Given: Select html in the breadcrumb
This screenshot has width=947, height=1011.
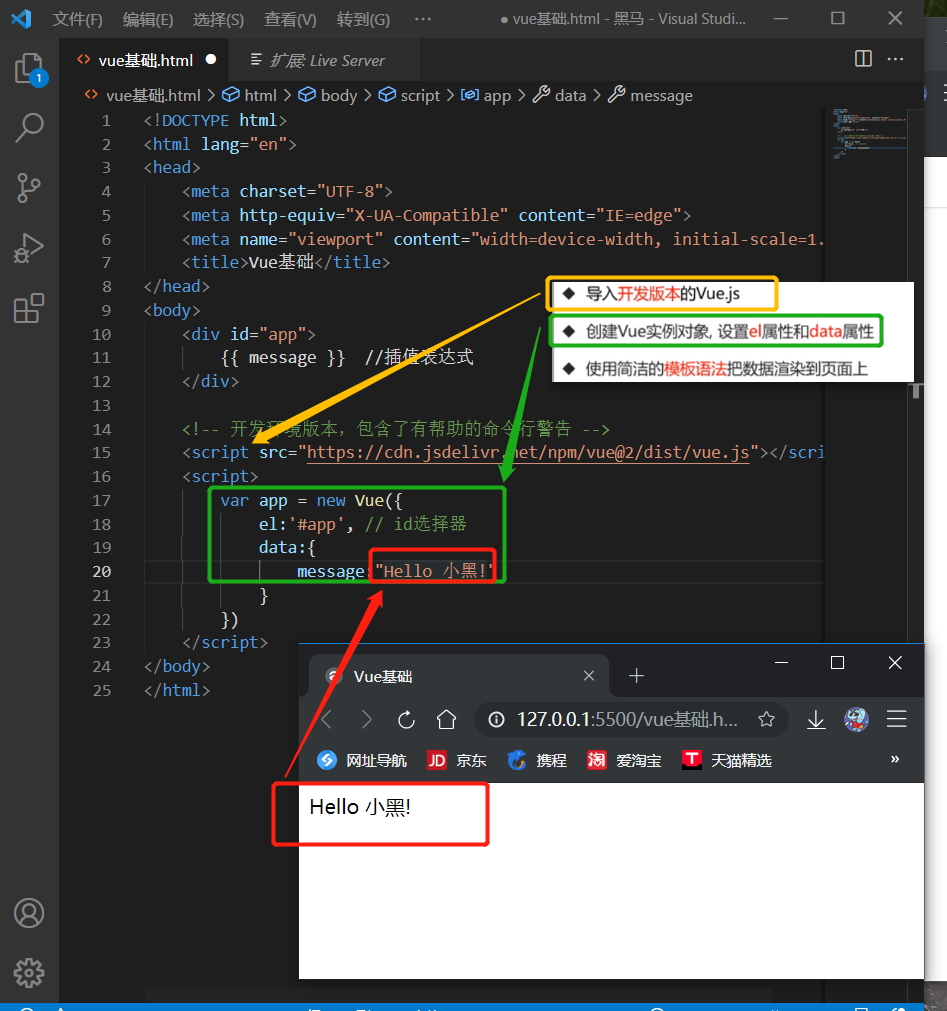Looking at the screenshot, I should point(260,95).
